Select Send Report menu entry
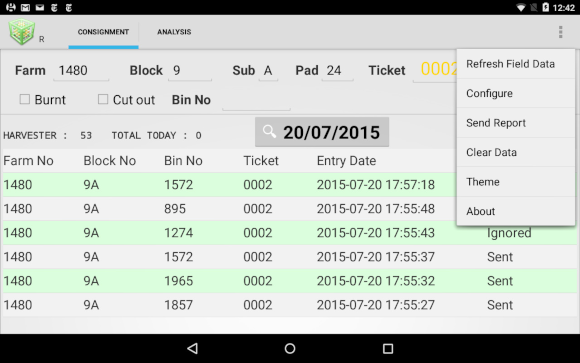580x363 pixels. [x=516, y=123]
